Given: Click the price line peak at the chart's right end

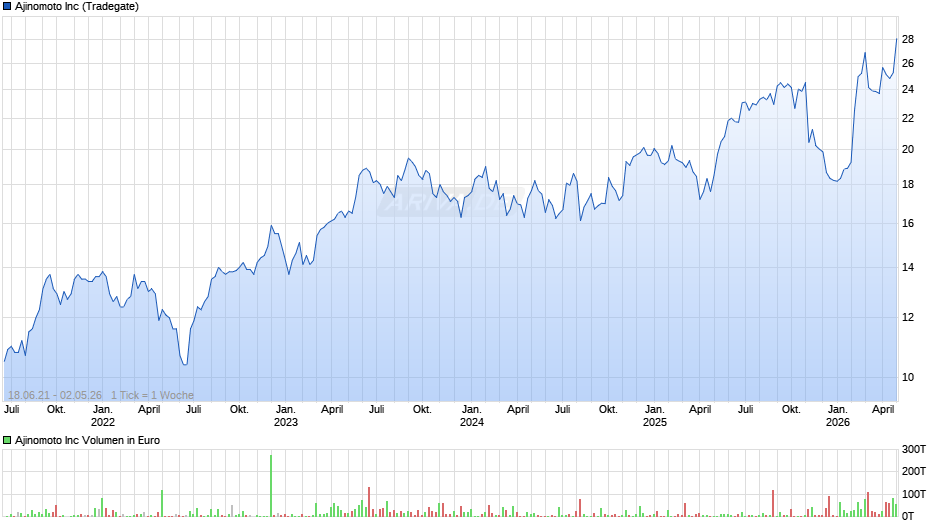Looking at the screenshot, I should (x=896, y=40).
